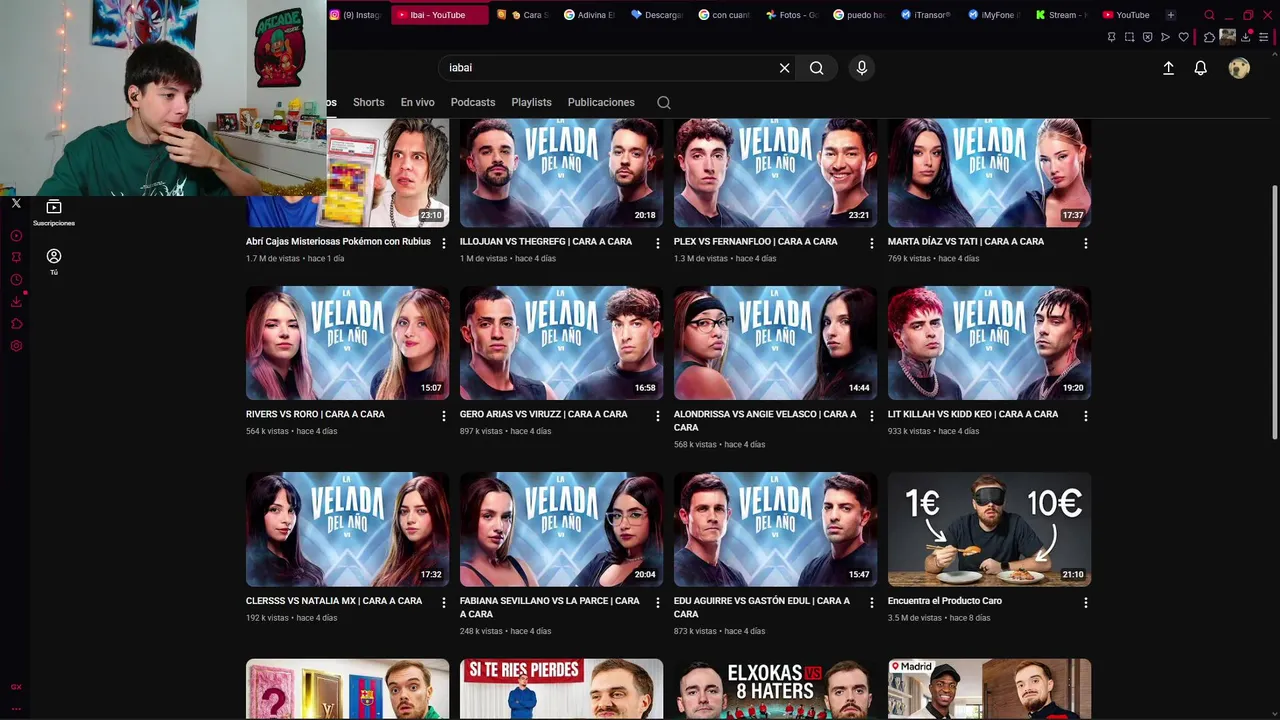The width and height of the screenshot is (1280, 720).
Task: Open PLEX VS FERNANFLOO title link
Action: pyautogui.click(x=756, y=241)
